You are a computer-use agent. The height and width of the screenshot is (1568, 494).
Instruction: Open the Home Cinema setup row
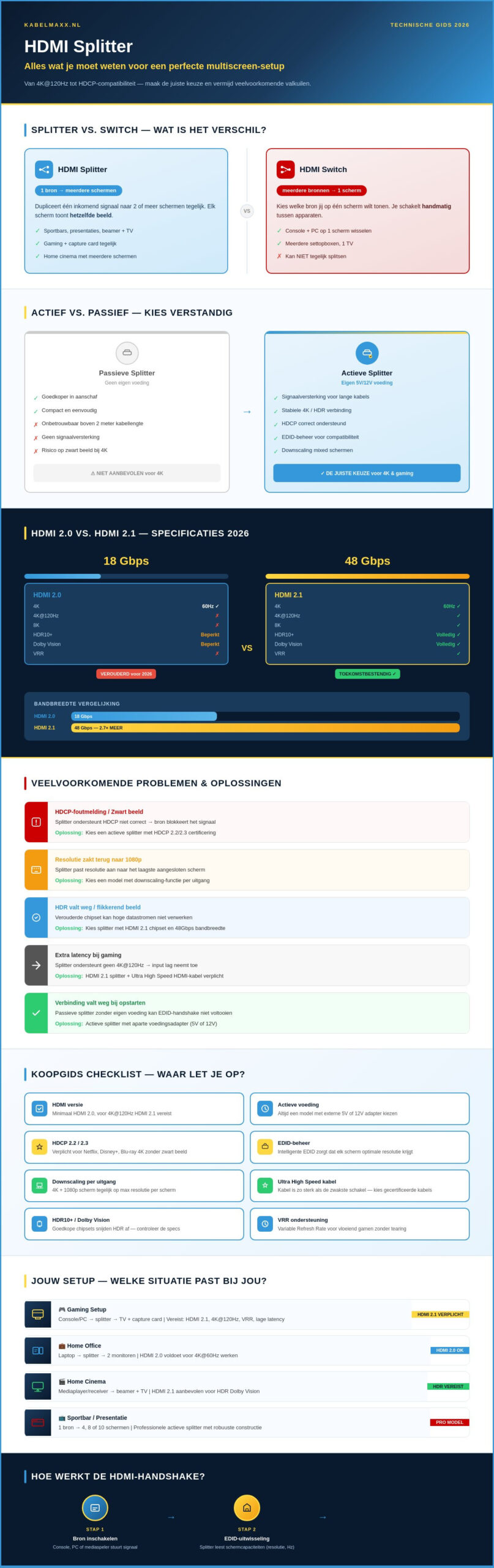(x=247, y=1386)
